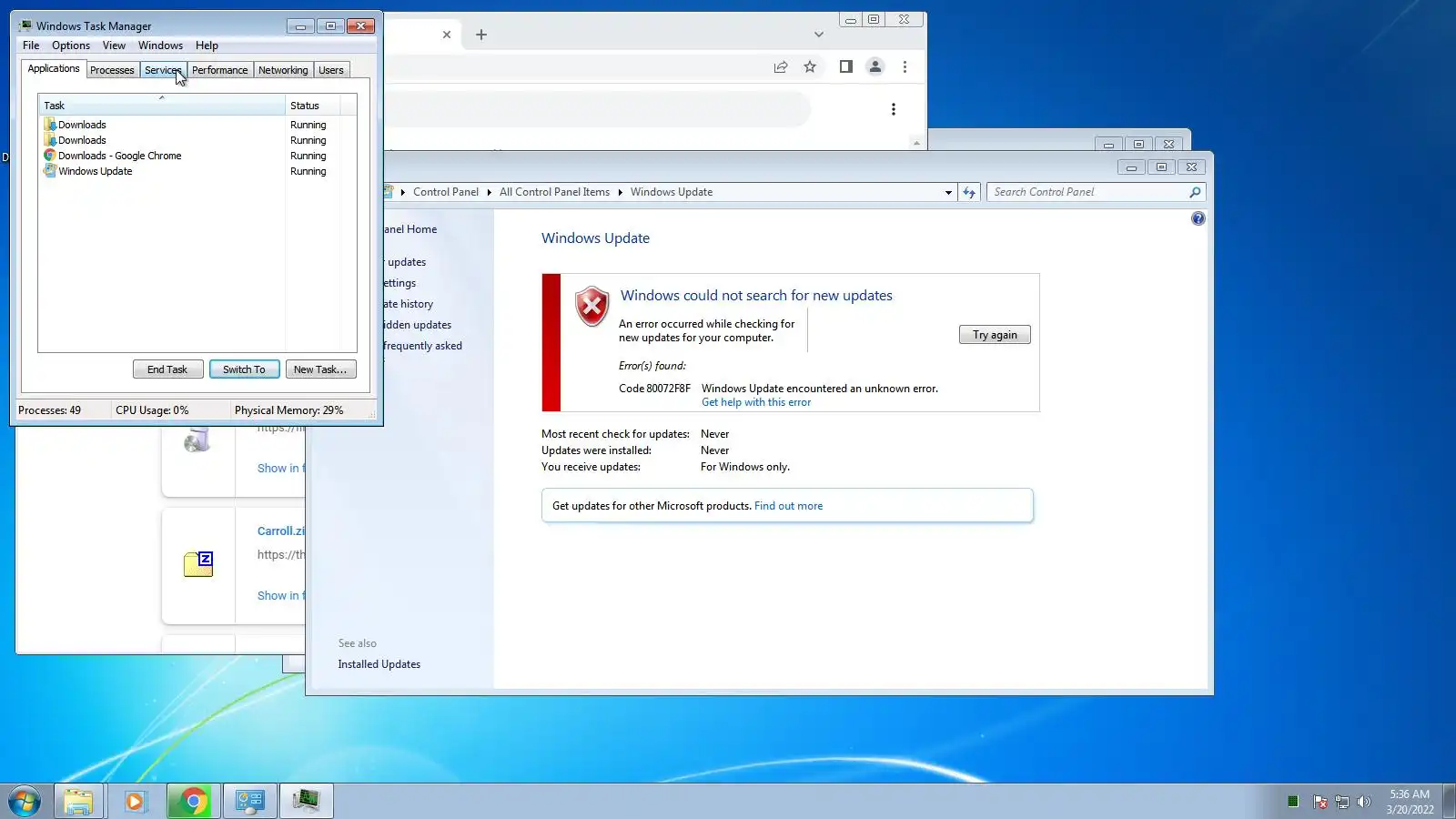Open Get help with this error link

pos(756,402)
